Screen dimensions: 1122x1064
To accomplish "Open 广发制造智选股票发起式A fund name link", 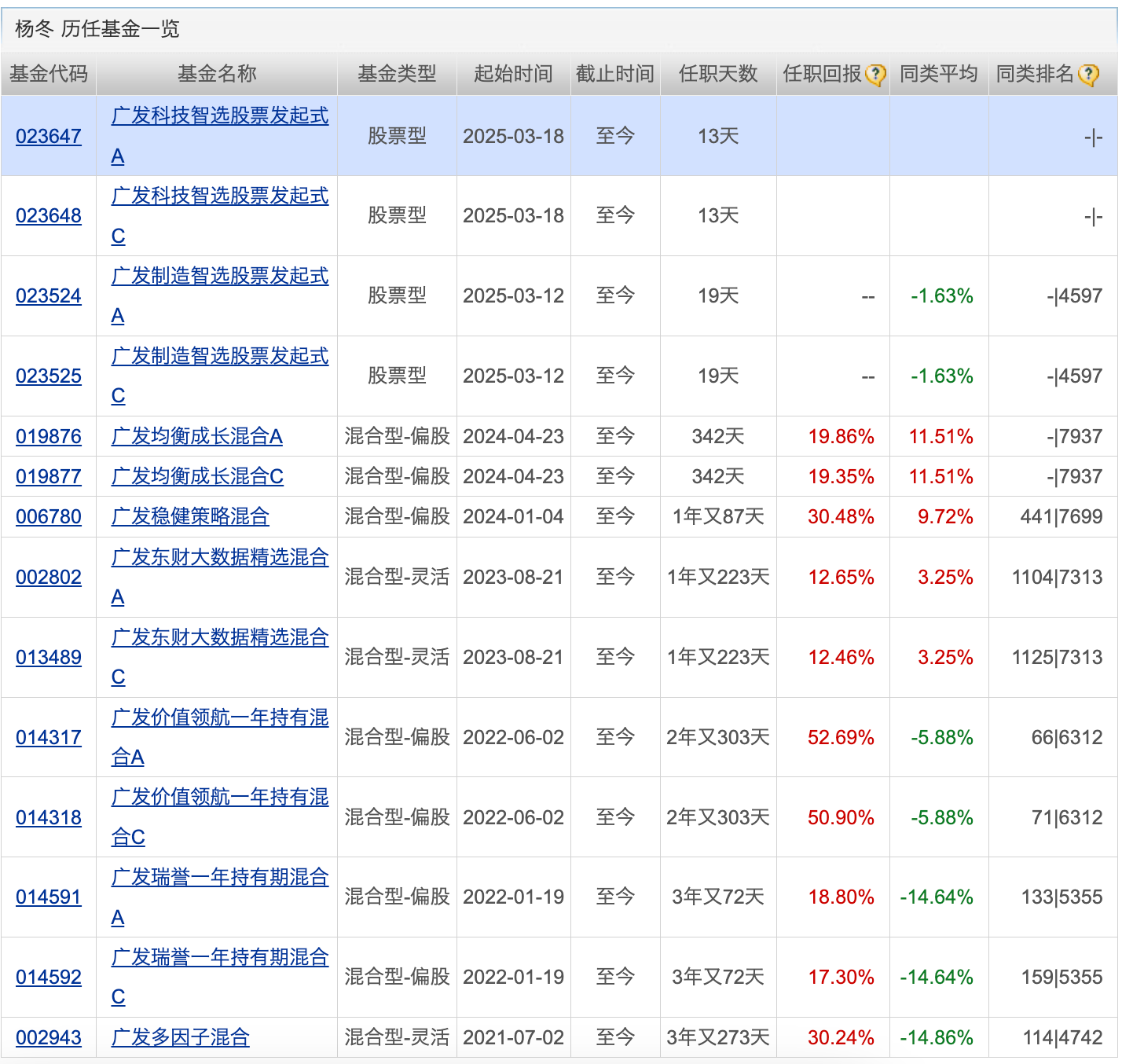I will point(220,295).
